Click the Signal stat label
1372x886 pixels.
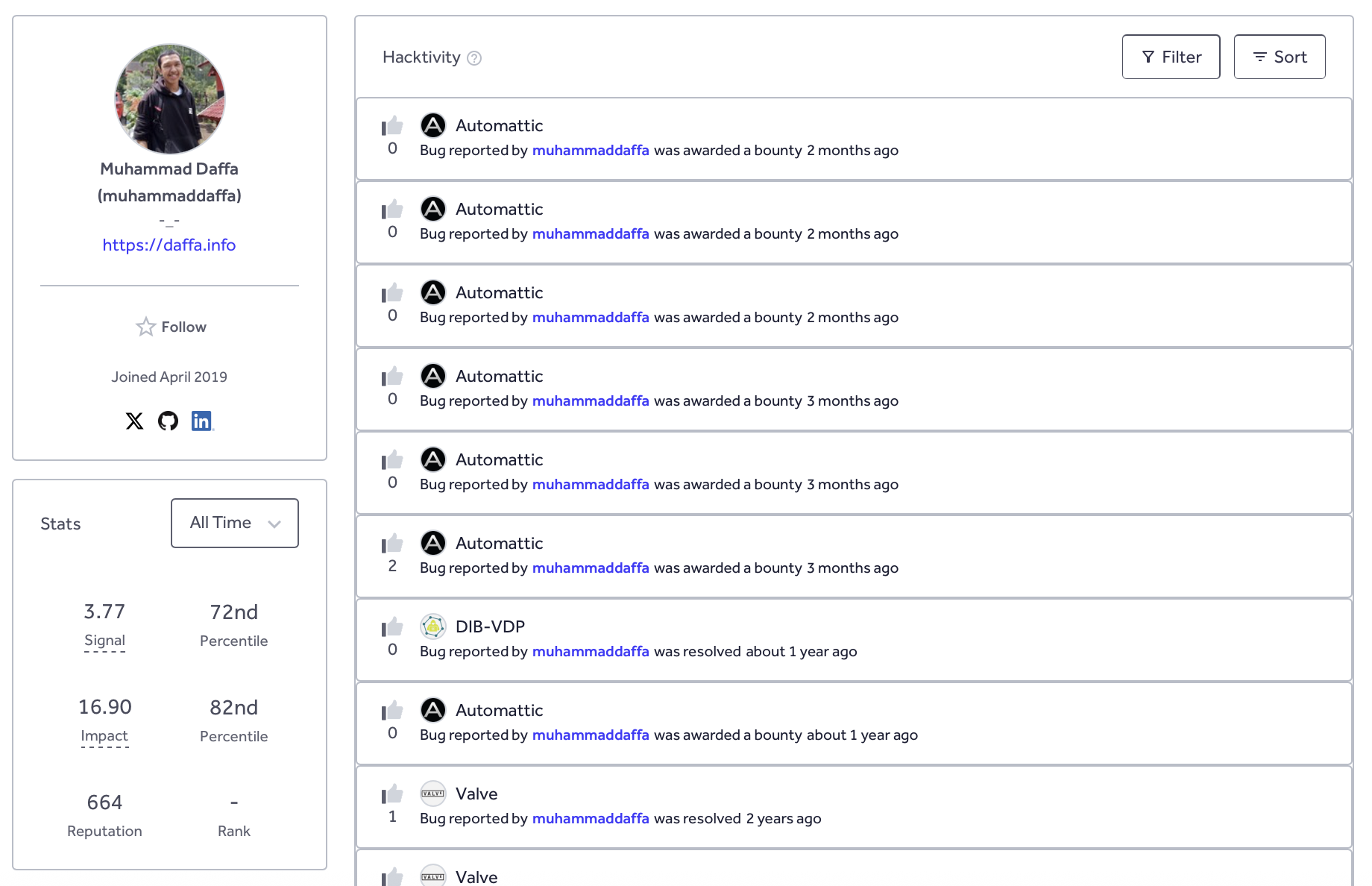tap(104, 641)
